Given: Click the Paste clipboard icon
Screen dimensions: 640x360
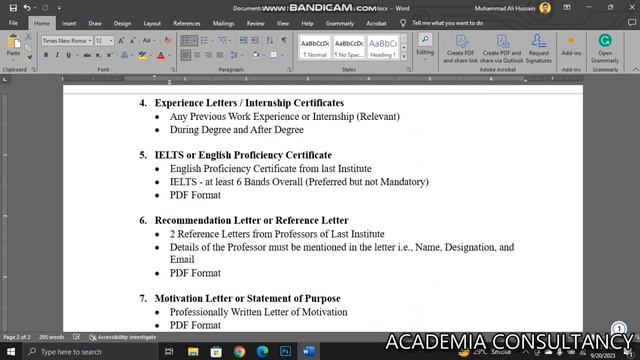Looking at the screenshot, I should coord(13,42).
